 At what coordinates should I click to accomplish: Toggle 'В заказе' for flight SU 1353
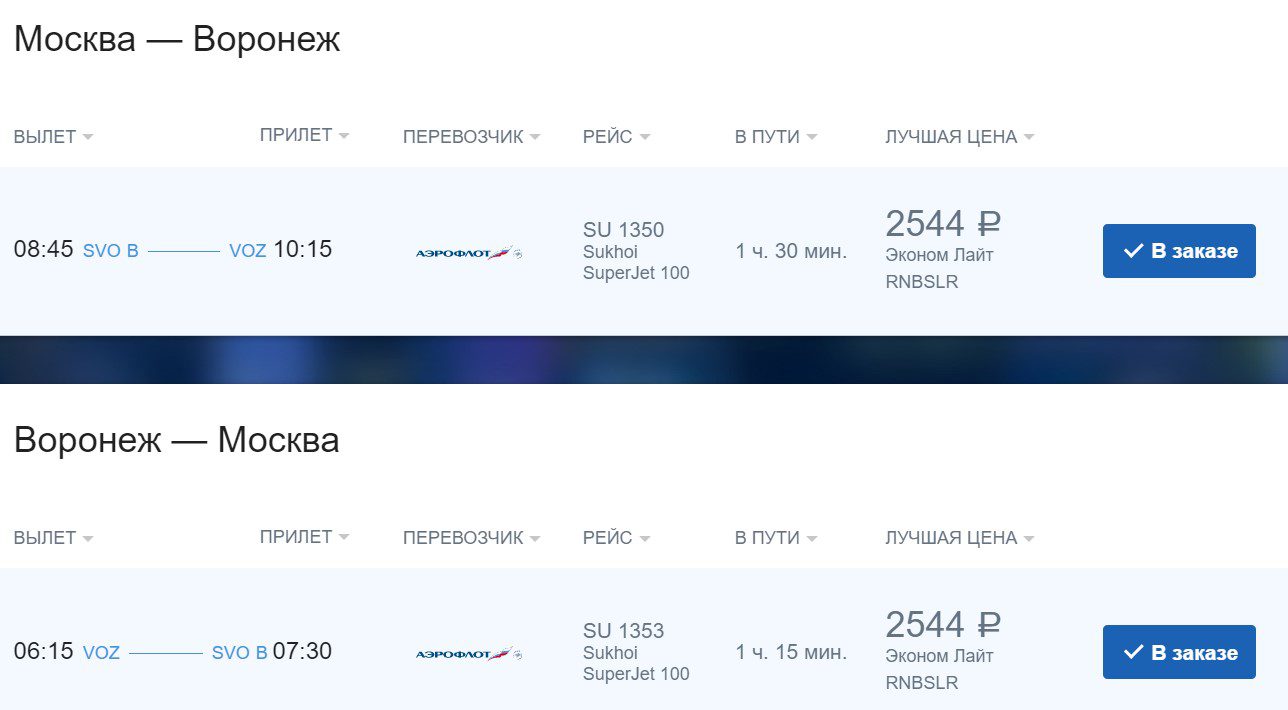(1179, 652)
